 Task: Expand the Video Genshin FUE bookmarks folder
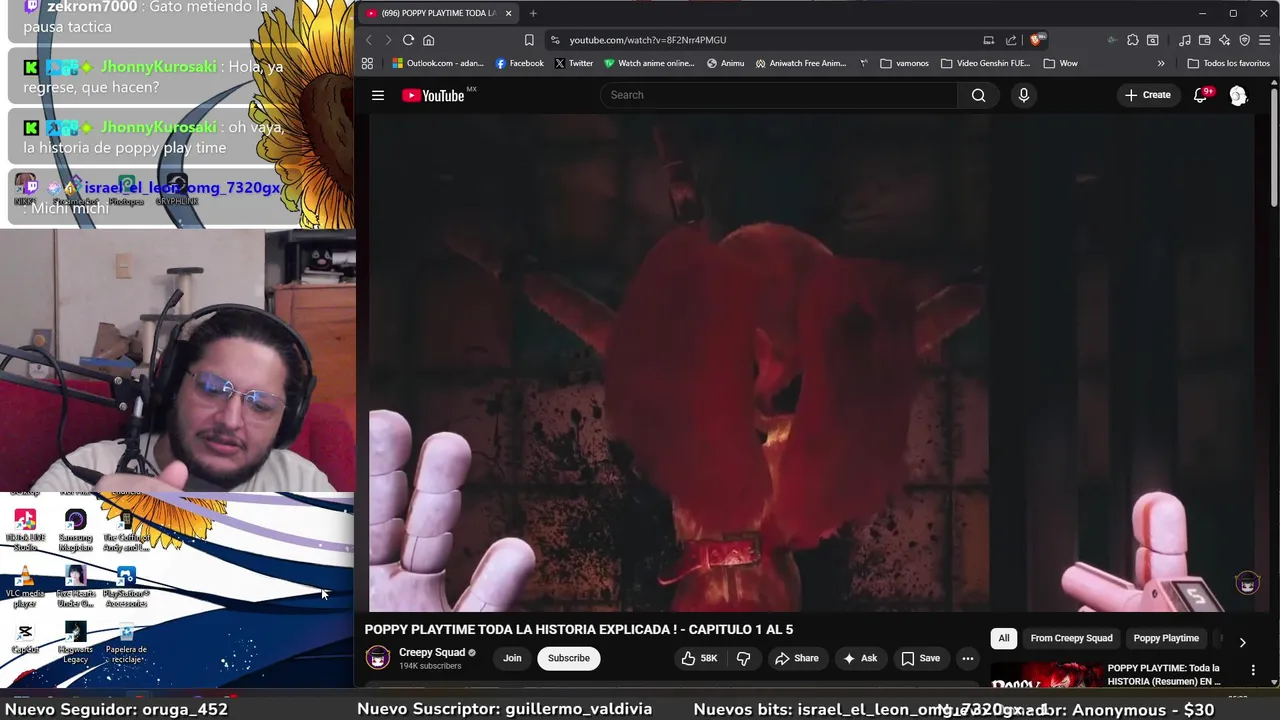pos(985,63)
